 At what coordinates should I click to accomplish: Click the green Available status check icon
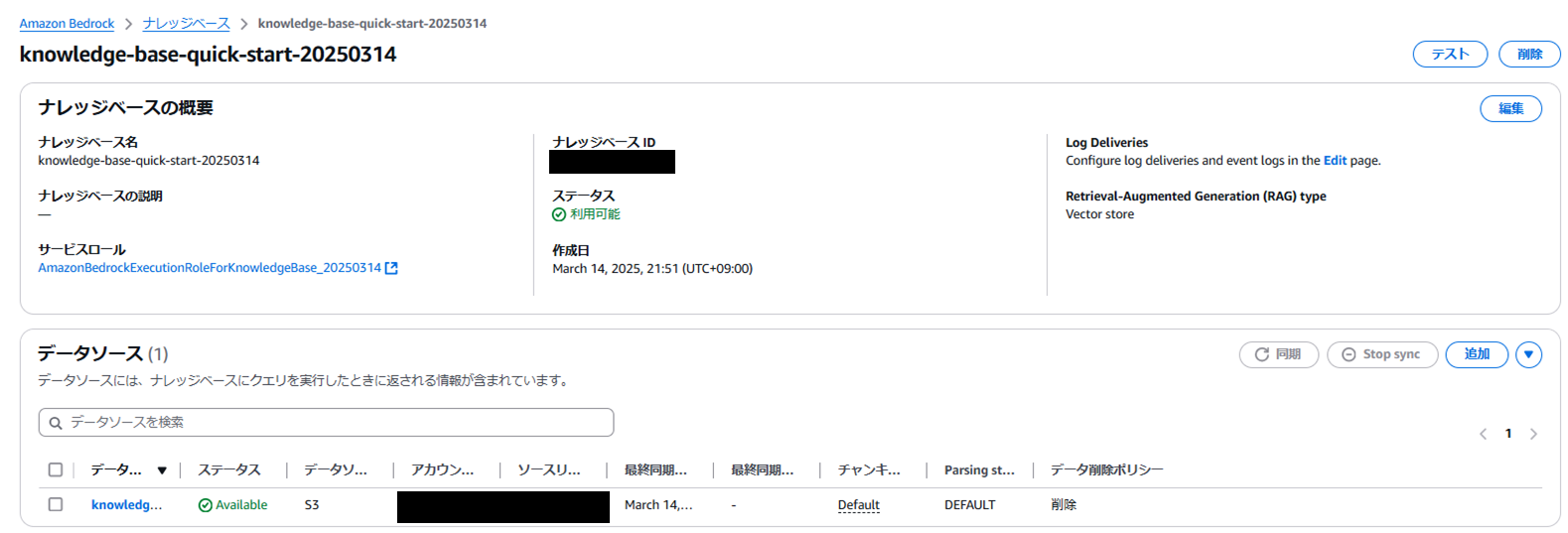tap(206, 505)
